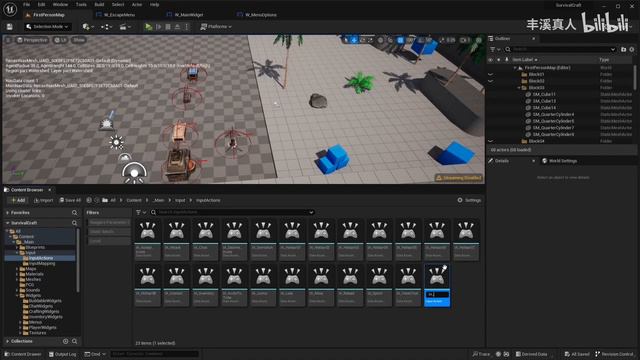Select SM_QuarterCylinder4 in the Outliner
Viewport: 640px width, 360px height.
553,114
